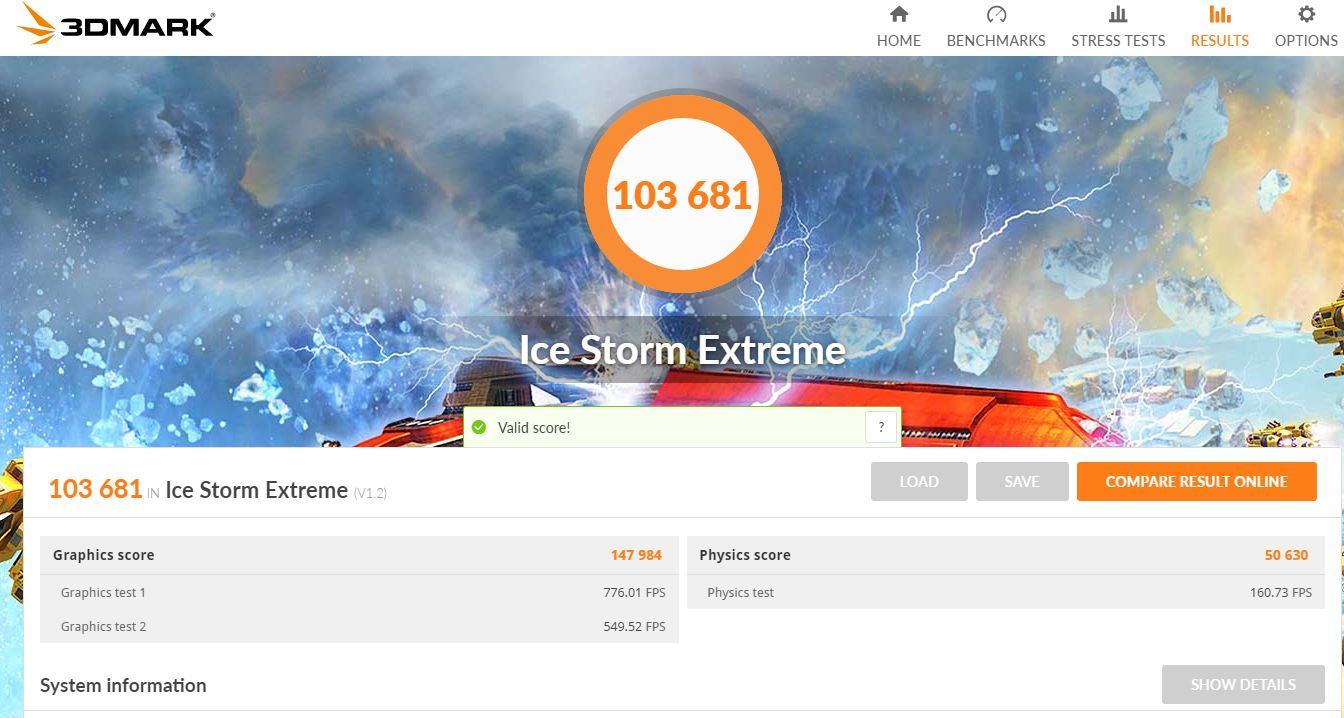The width and height of the screenshot is (1344, 718).
Task: Click the Physics score header row
Action: point(1005,555)
